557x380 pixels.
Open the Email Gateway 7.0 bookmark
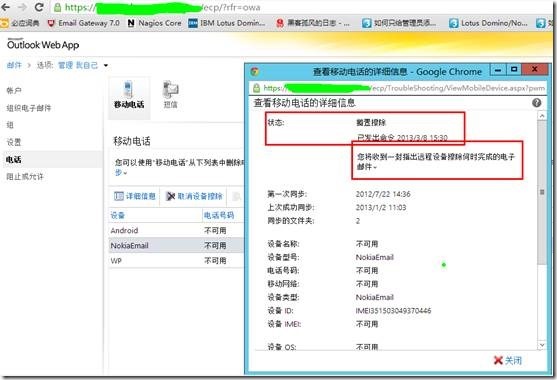click(83, 23)
